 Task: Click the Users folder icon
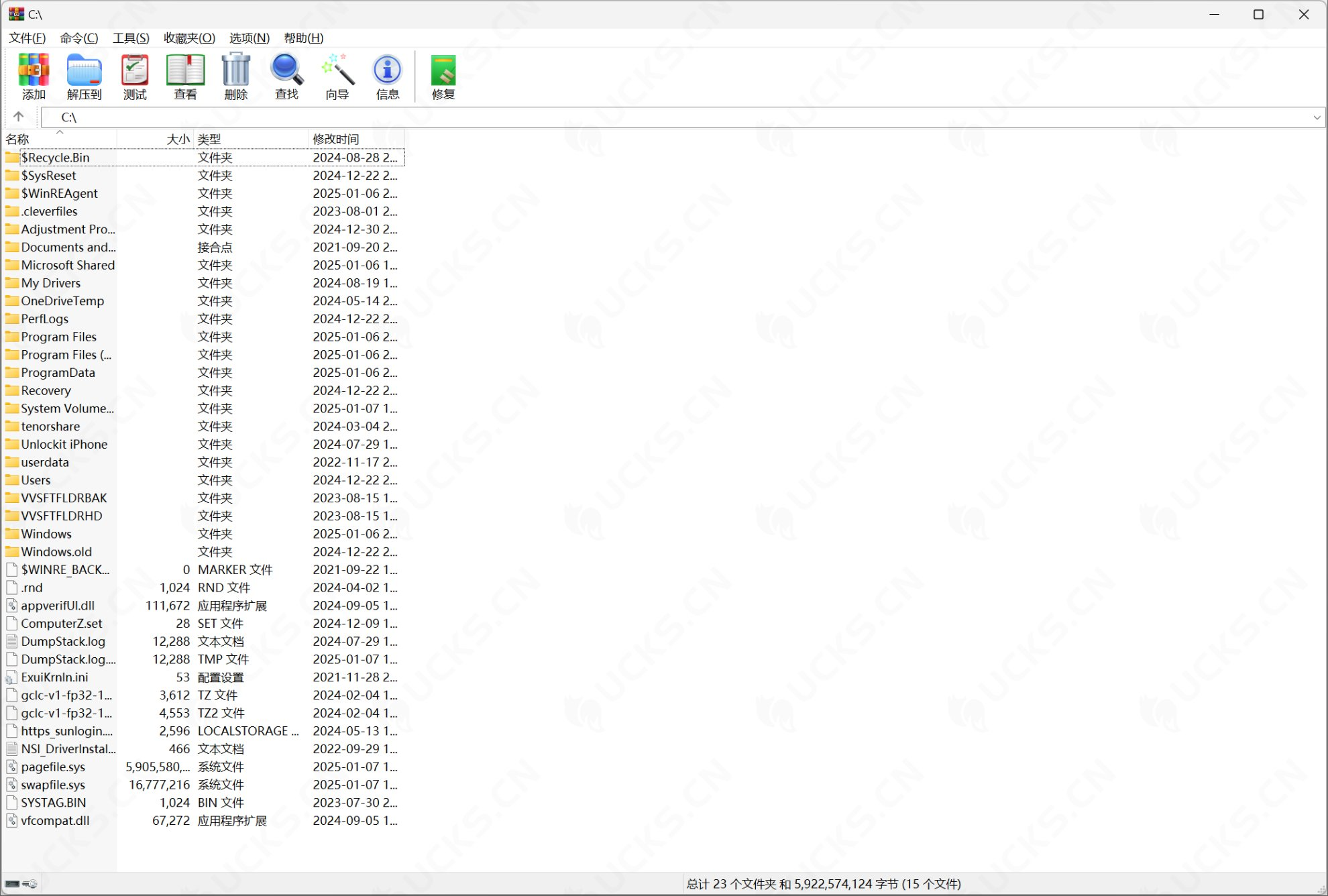pyautogui.click(x=12, y=480)
